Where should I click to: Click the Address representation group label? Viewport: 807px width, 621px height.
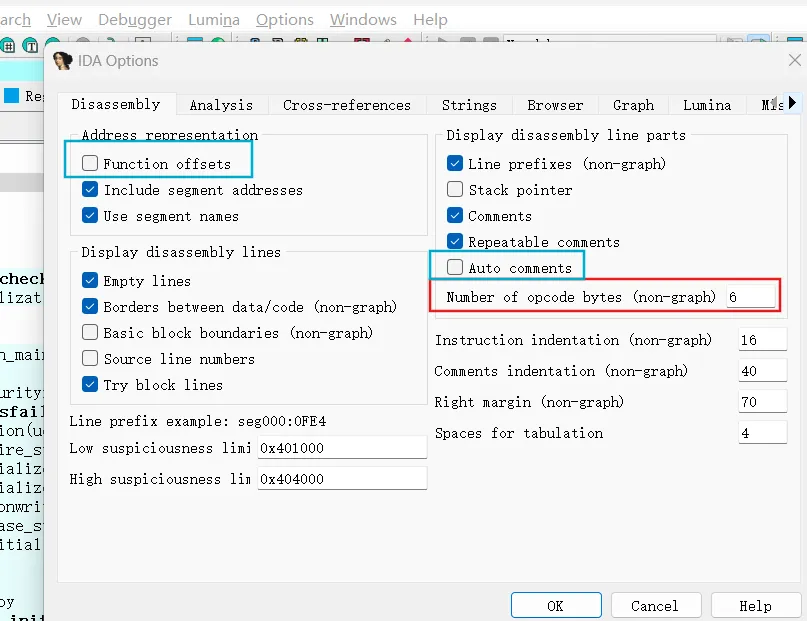pyautogui.click(x=170, y=135)
